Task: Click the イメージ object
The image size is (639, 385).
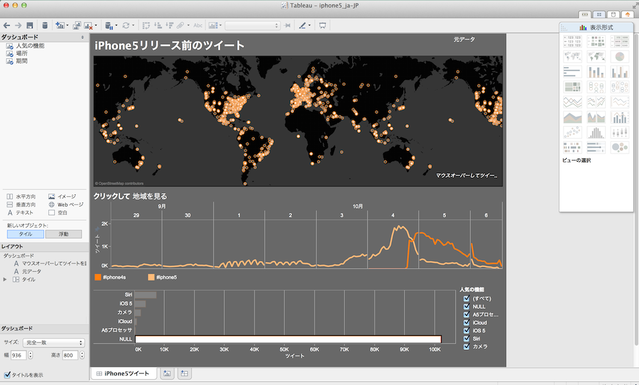Action: [x=62, y=196]
